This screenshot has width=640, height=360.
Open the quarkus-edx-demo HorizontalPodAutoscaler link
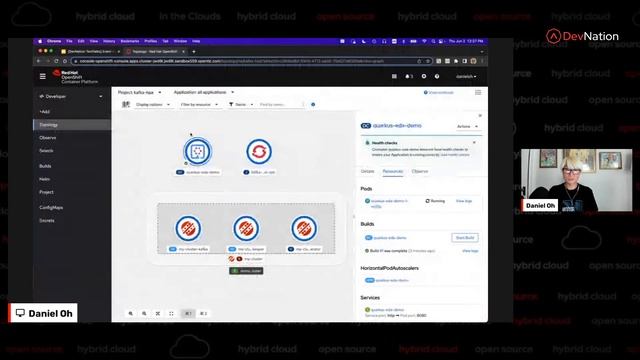pos(392,280)
